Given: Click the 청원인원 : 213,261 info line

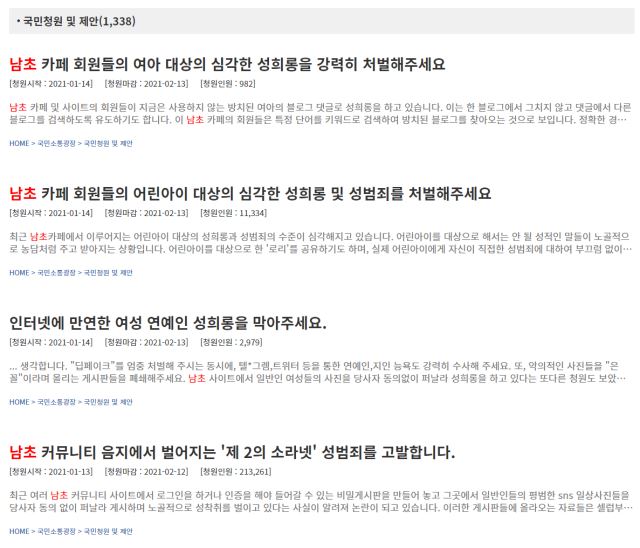Looking at the screenshot, I should (236, 472).
